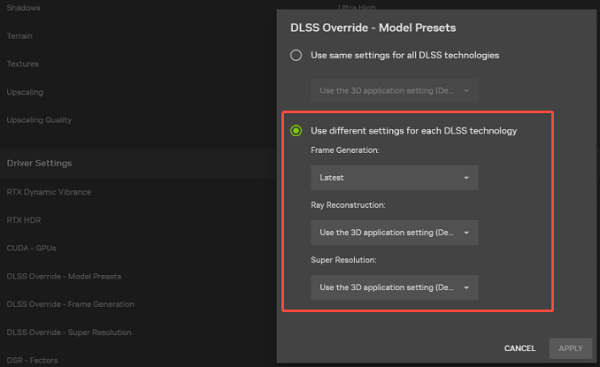Click the APPLY button
Viewport: 600px width, 367px height.
(x=571, y=348)
